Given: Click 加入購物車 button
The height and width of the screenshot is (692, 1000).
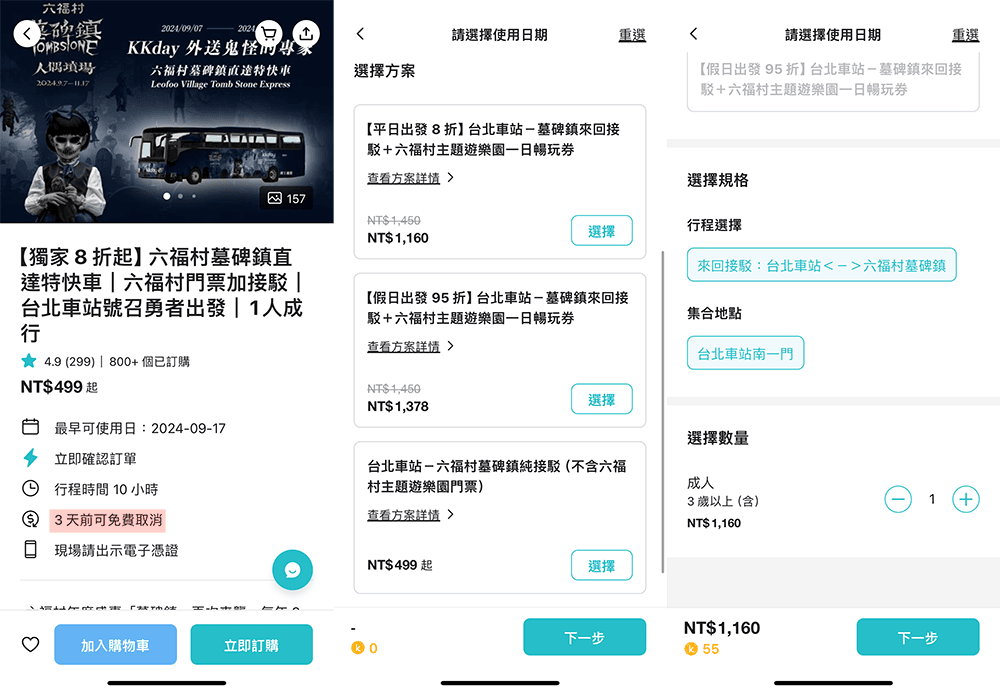Looking at the screenshot, I should 115,645.
